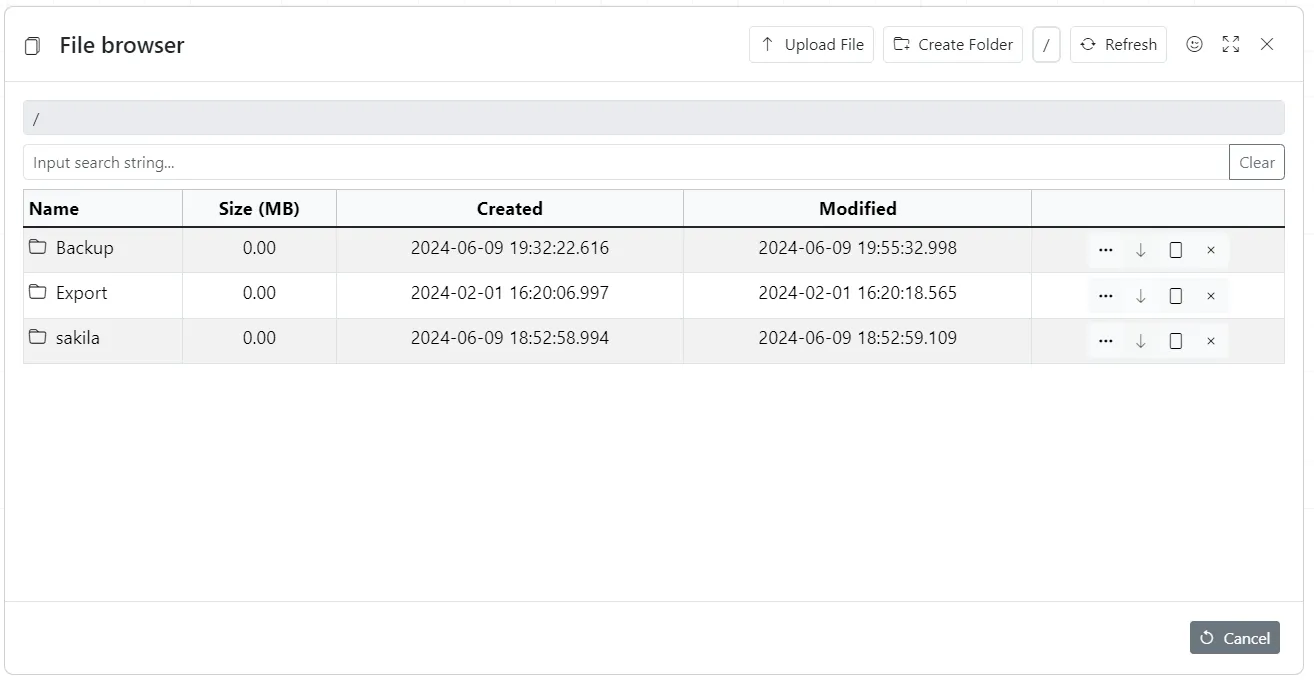Screen dimensions: 1314x682
Task: Click the copy icon for Backup row
Action: click(x=1176, y=250)
